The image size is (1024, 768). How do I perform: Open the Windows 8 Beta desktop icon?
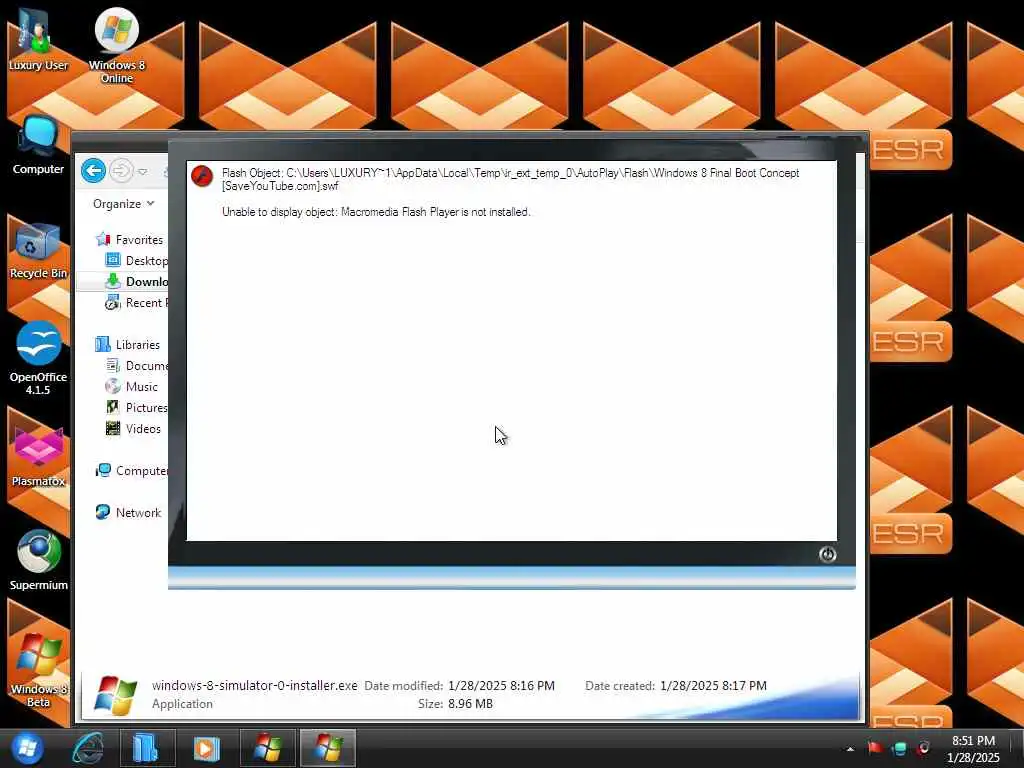coord(38,670)
